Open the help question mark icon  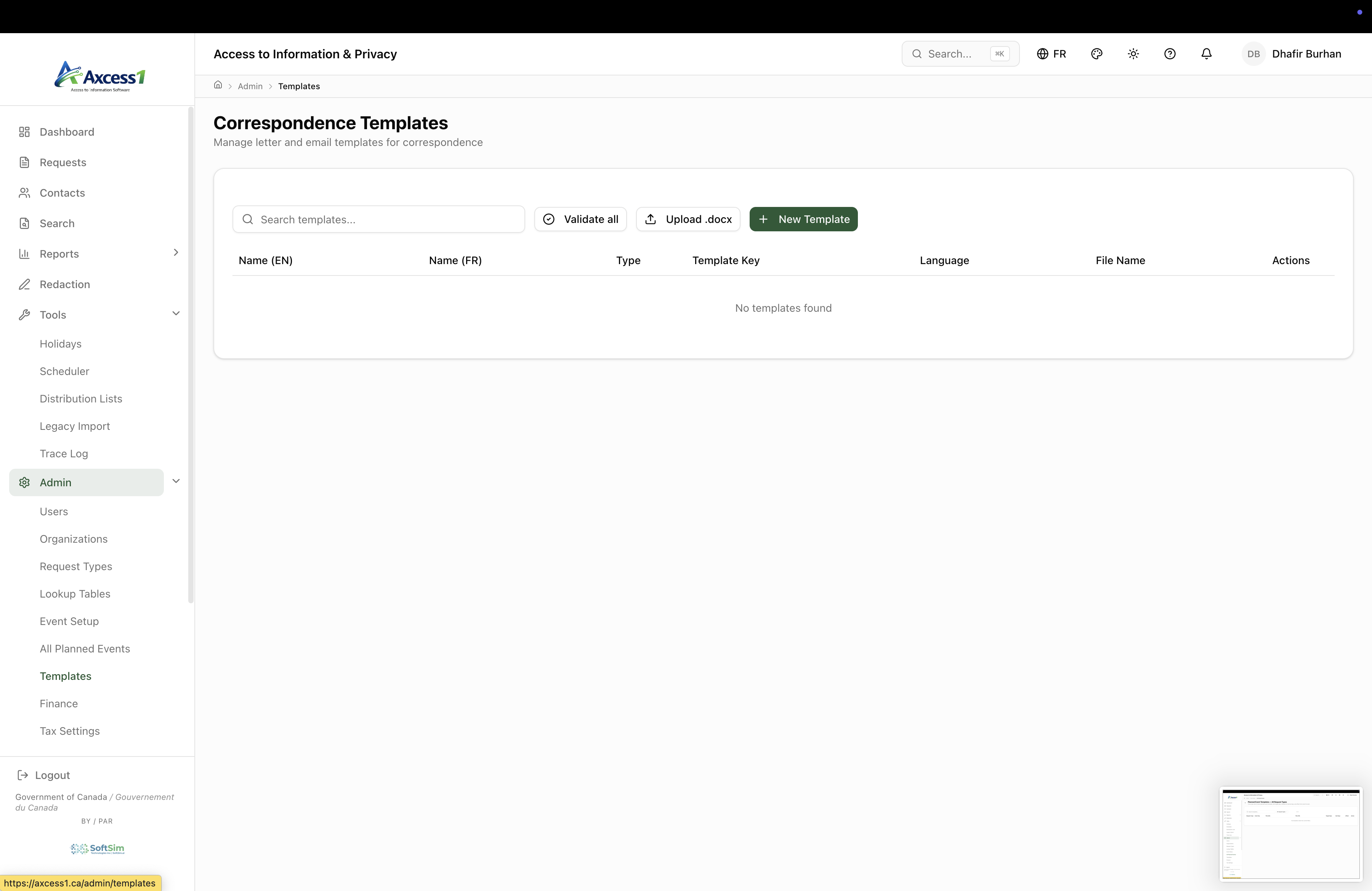click(1170, 54)
